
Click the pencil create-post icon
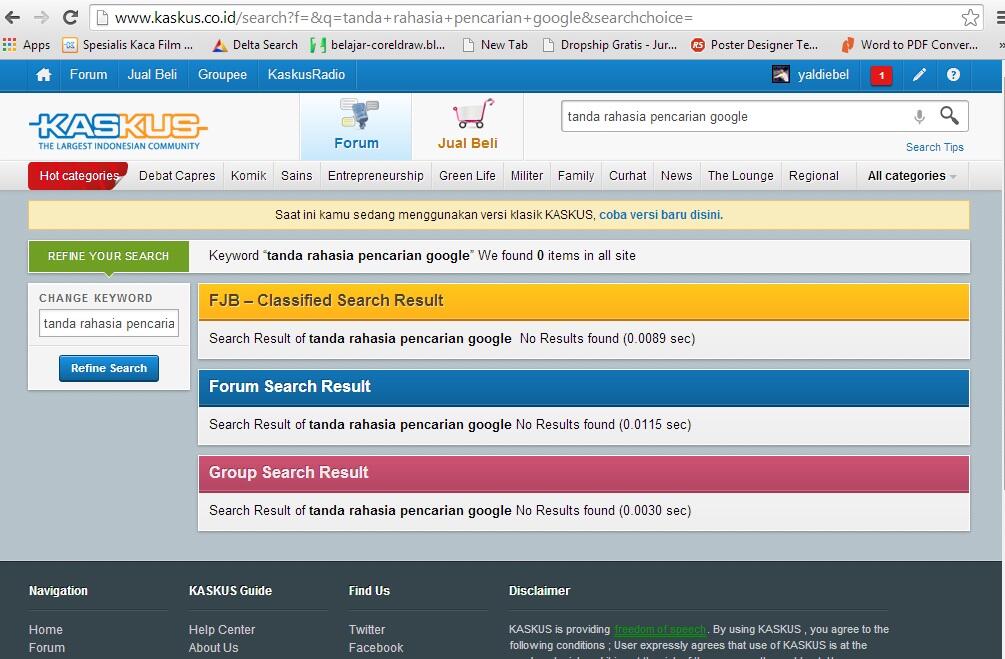click(x=919, y=75)
